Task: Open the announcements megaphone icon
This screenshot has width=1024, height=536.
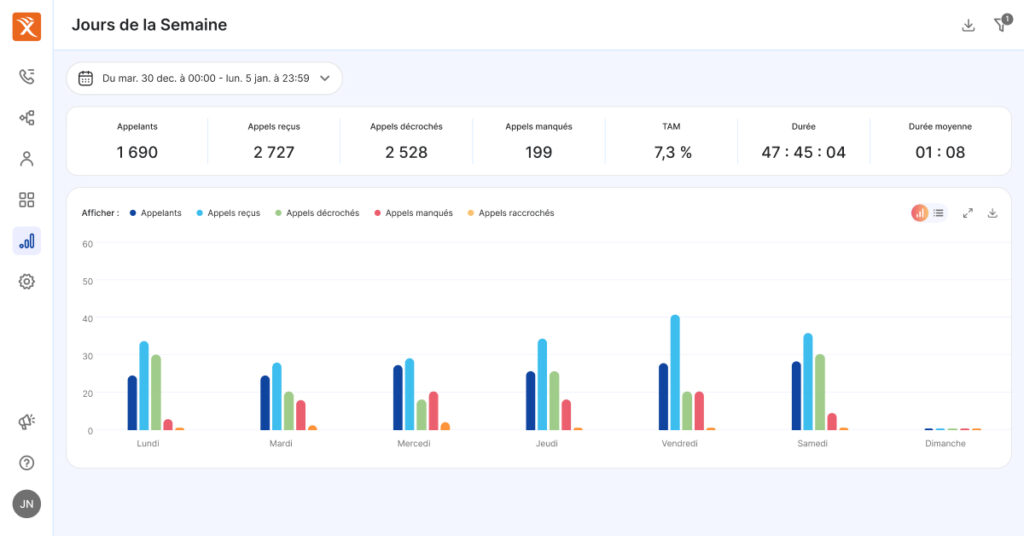Action: coord(26,421)
